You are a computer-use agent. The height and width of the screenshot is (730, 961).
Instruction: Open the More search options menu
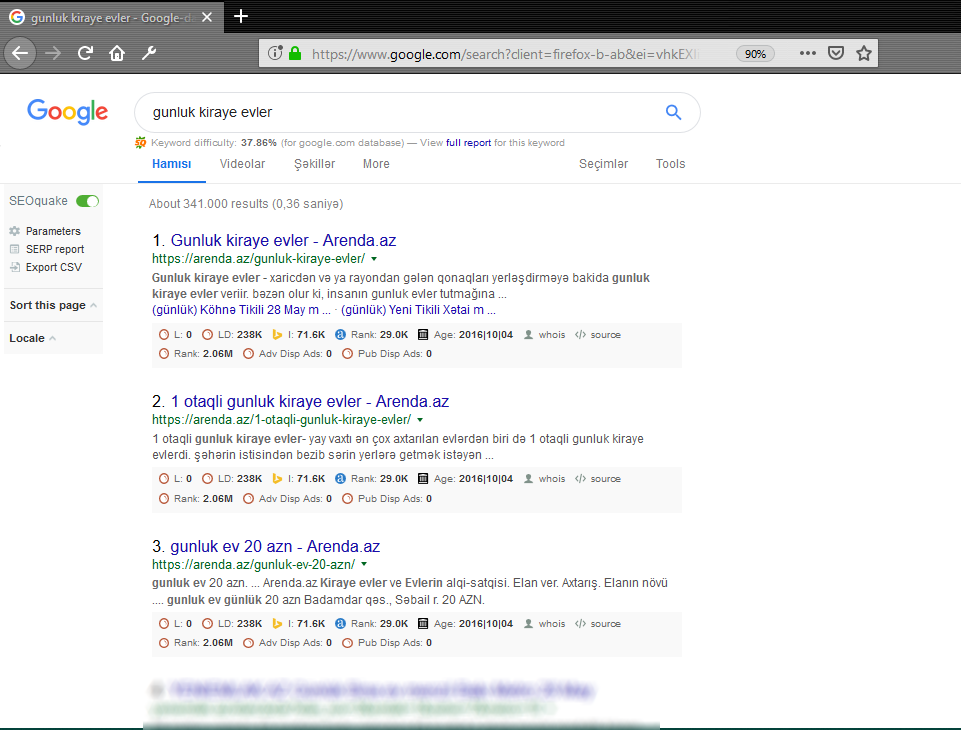(376, 164)
